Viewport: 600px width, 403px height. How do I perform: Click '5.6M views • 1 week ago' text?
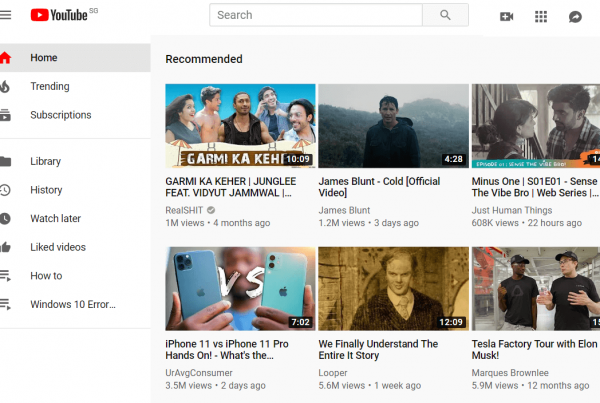point(370,385)
